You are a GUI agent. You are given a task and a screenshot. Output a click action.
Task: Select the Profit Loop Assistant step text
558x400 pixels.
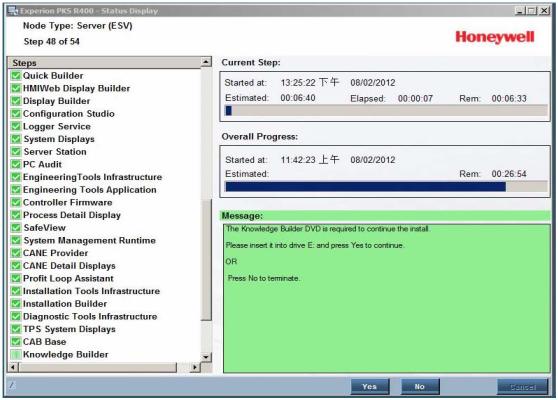coord(68,278)
